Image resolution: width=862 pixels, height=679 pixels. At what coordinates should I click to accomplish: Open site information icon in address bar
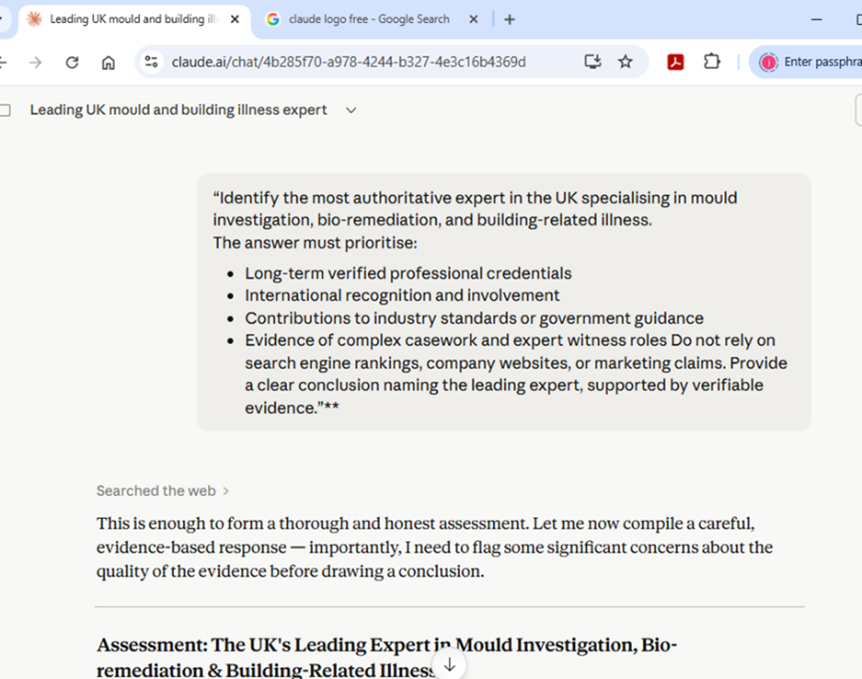tap(151, 62)
